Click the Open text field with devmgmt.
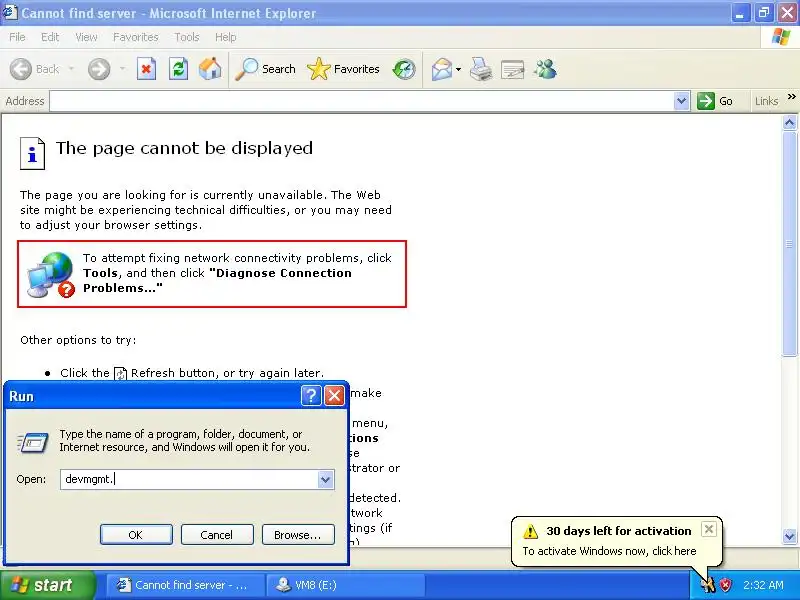This screenshot has width=800, height=600. (x=189, y=480)
